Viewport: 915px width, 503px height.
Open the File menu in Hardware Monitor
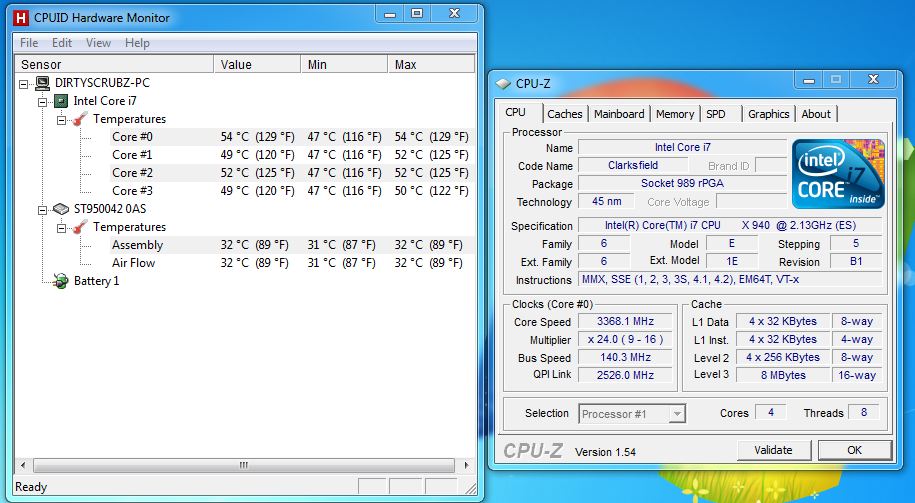[29, 43]
